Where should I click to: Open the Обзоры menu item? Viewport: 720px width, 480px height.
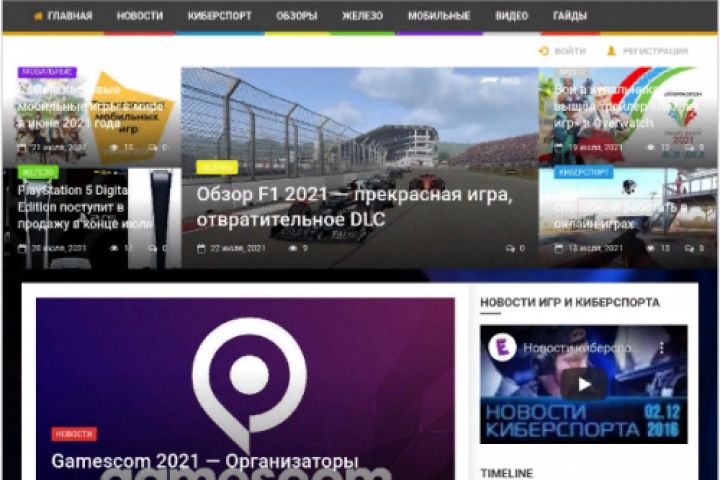click(x=297, y=16)
